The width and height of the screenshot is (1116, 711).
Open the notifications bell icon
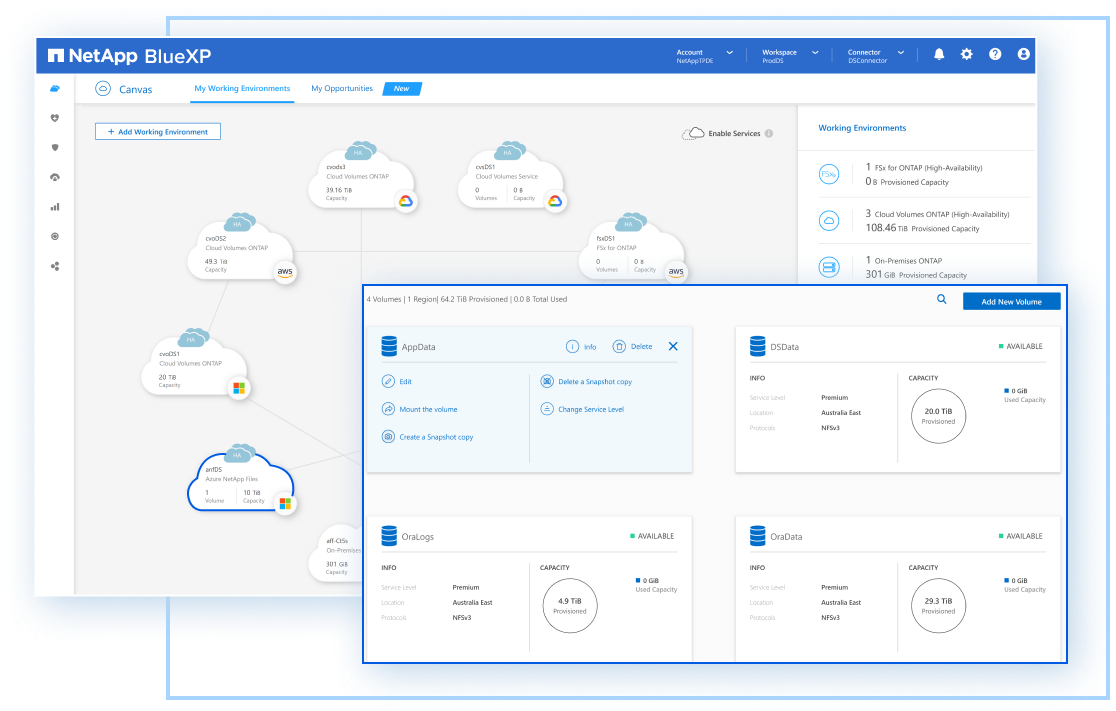tap(939, 55)
